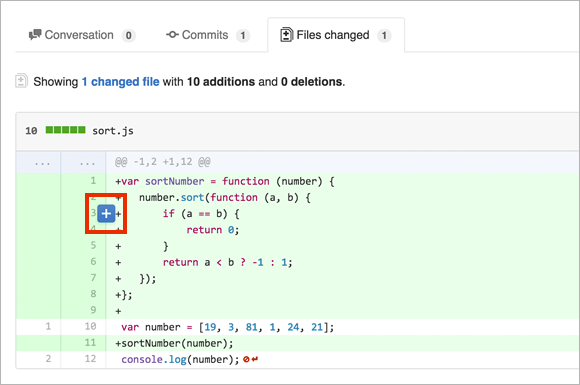Click the code line 'return a < b ? -1 : 1;'
Viewport: 580px width, 385px height.
[x=227, y=263]
